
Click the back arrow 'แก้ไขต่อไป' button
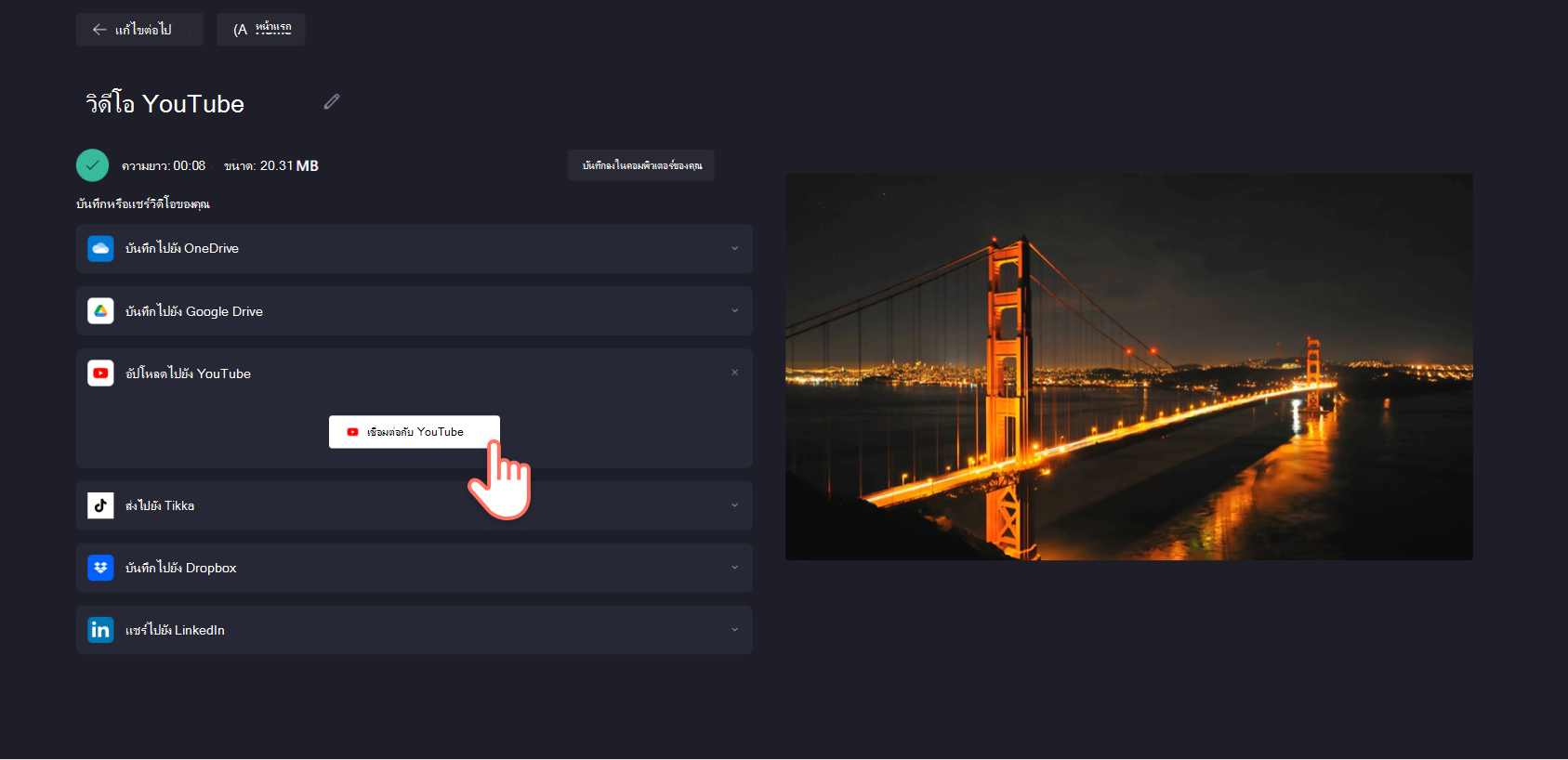click(x=139, y=30)
